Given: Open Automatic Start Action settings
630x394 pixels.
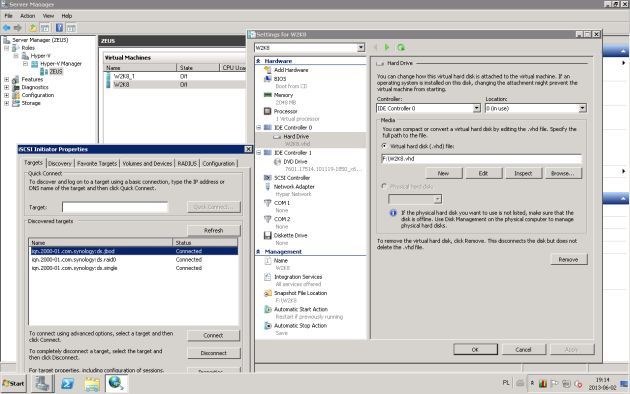Looking at the screenshot, I should tap(301, 309).
